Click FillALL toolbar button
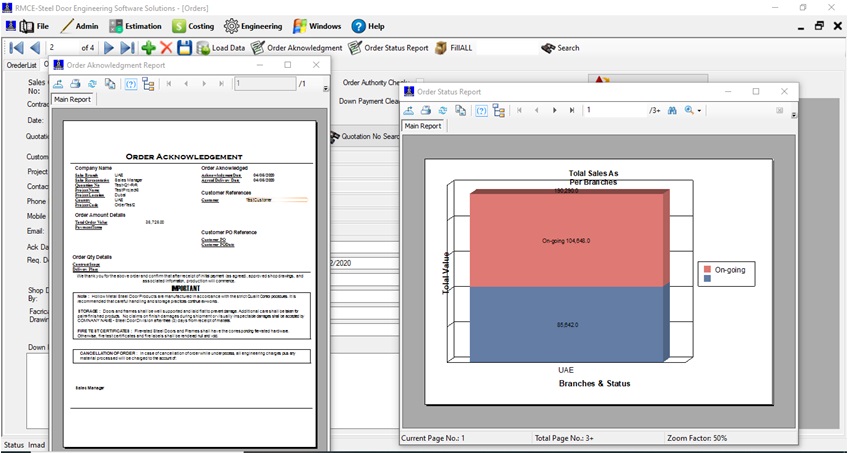848x453 pixels. pos(454,48)
